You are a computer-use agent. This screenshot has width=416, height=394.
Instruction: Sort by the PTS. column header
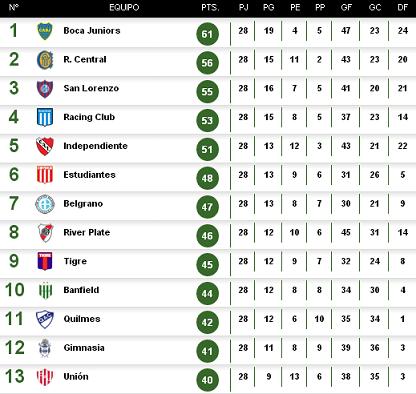pyautogui.click(x=210, y=8)
